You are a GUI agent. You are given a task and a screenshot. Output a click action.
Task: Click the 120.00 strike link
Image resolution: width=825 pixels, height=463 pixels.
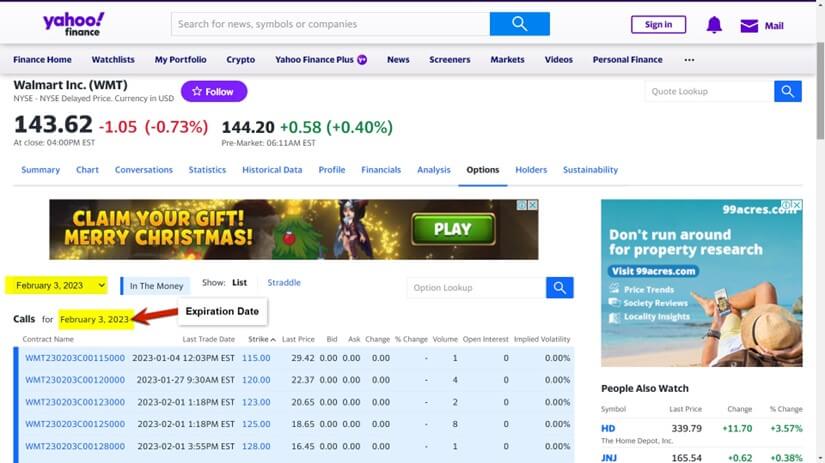coord(256,380)
